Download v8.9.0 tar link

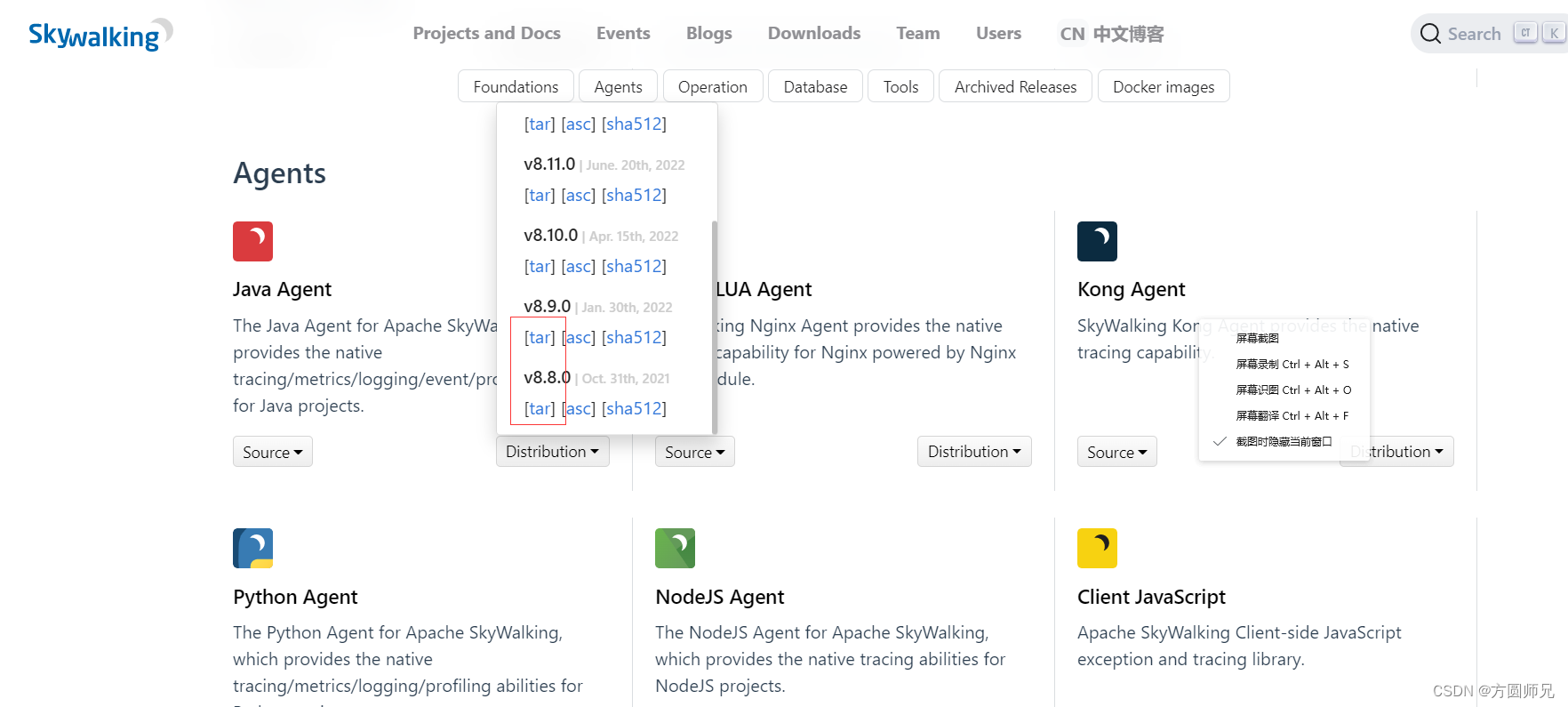(x=540, y=337)
